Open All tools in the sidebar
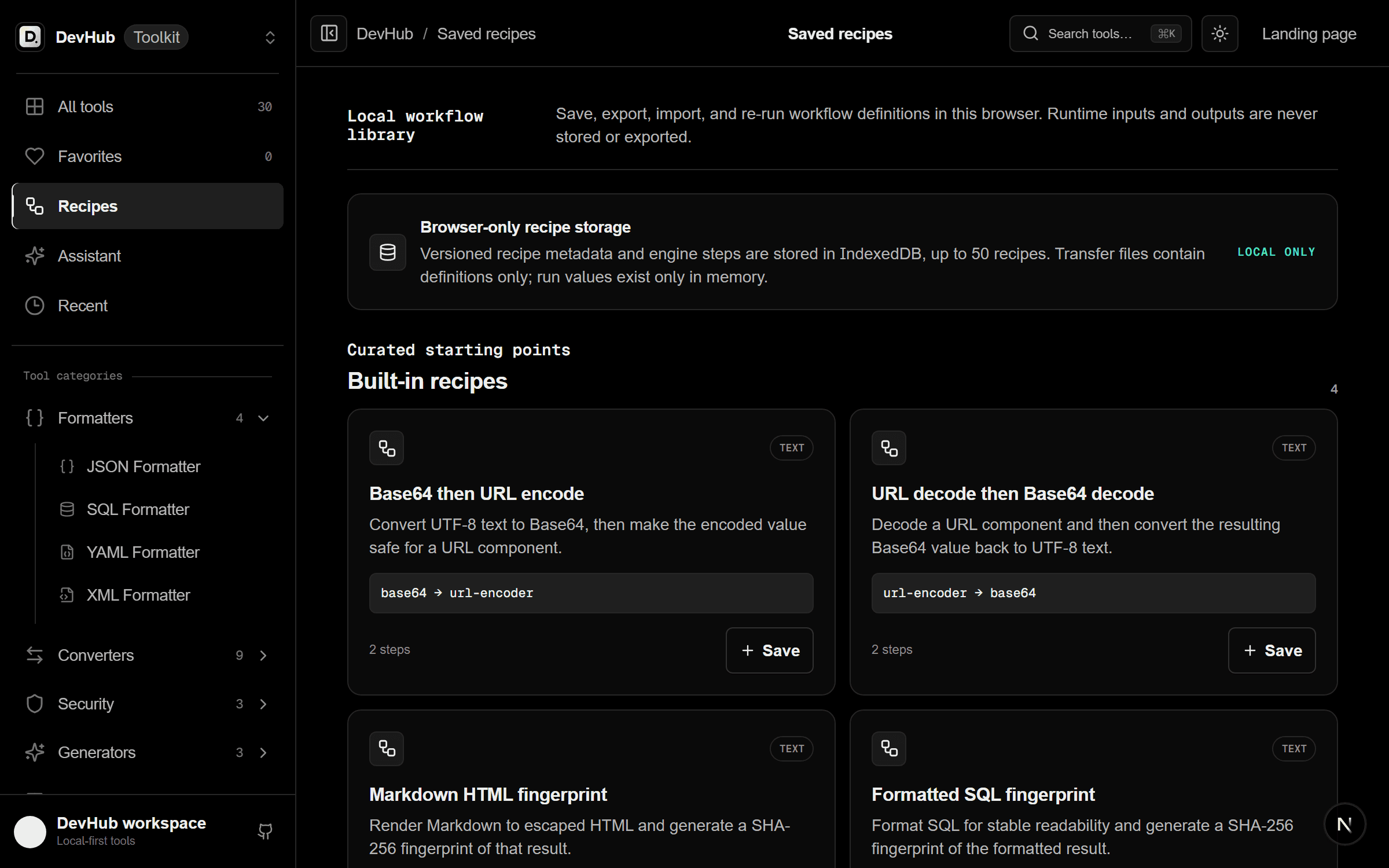The width and height of the screenshot is (1389, 868). (148, 106)
